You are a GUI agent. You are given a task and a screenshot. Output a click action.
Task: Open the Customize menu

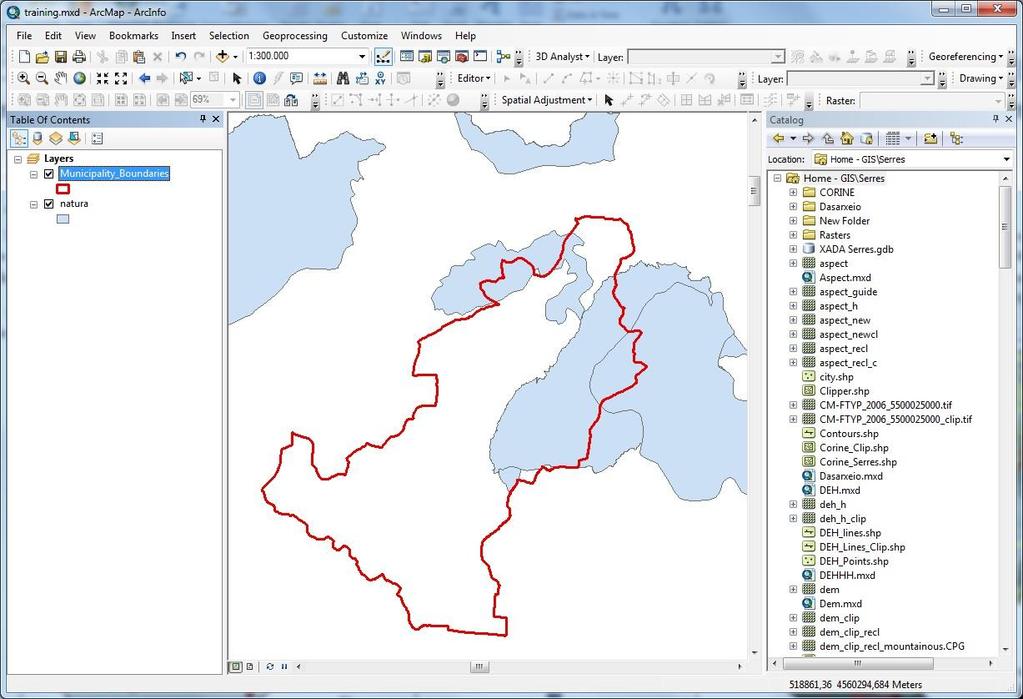[x=364, y=36]
